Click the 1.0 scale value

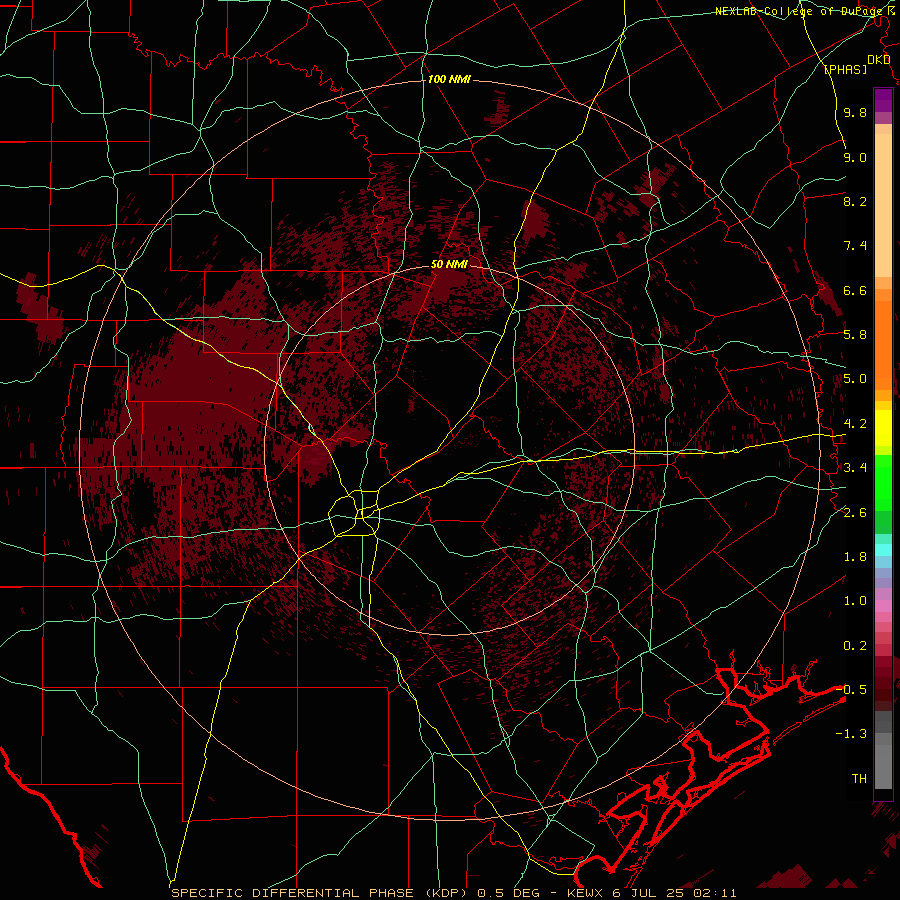tap(855, 601)
